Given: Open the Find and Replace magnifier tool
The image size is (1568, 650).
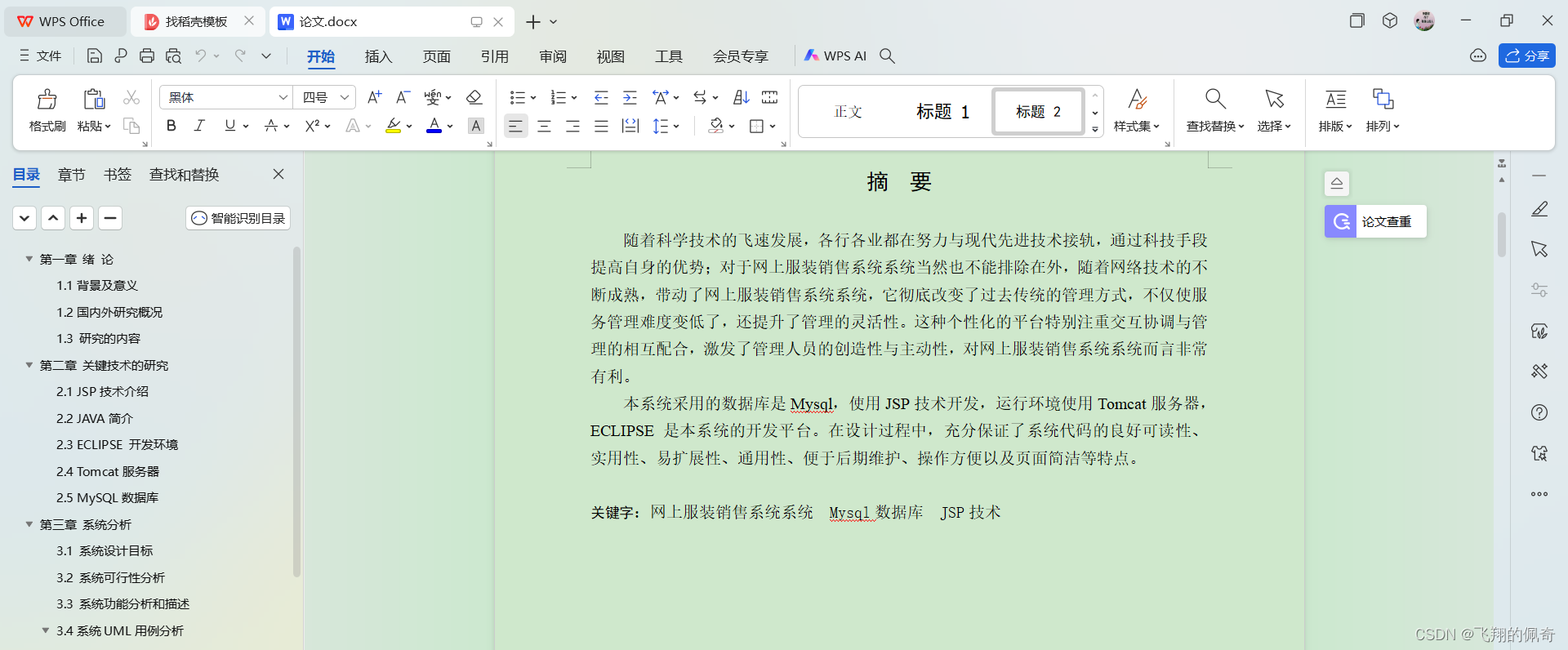Looking at the screenshot, I should tap(1215, 109).
